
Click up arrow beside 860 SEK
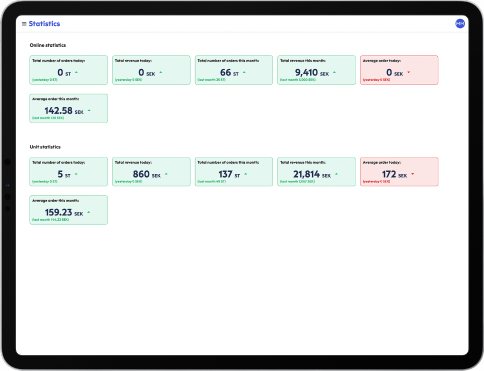point(166,174)
